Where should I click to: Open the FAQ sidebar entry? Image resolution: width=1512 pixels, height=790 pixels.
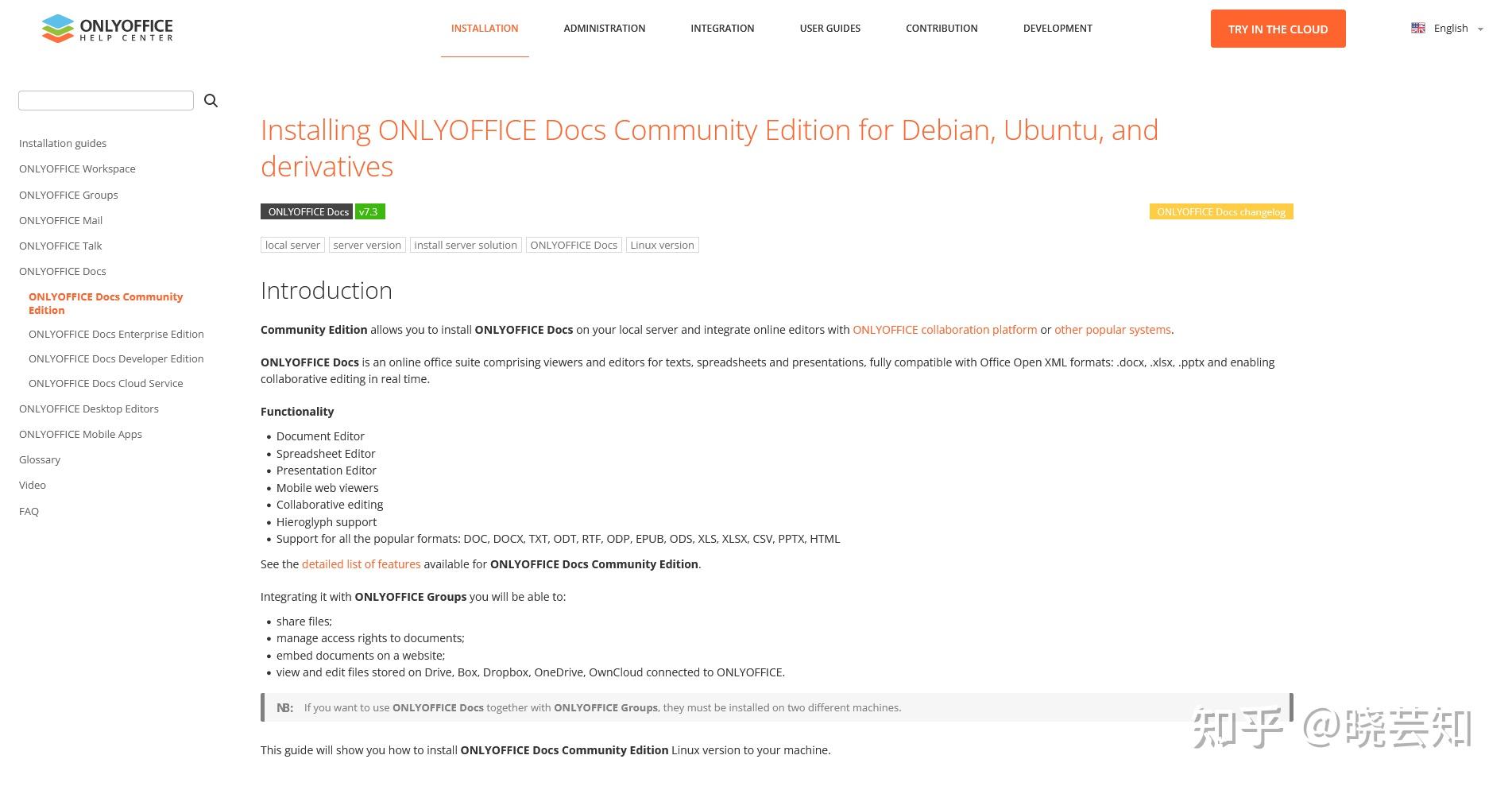29,511
